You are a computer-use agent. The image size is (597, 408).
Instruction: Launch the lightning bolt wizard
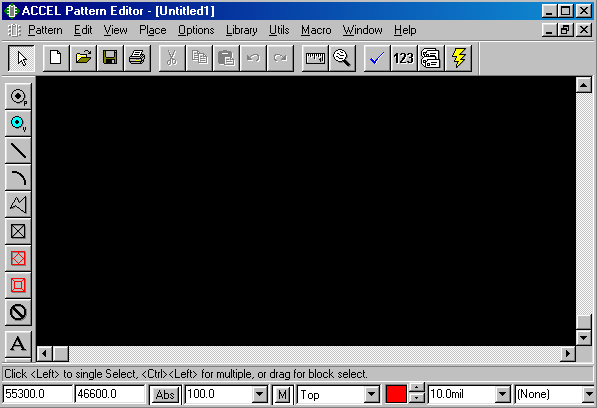pos(458,58)
